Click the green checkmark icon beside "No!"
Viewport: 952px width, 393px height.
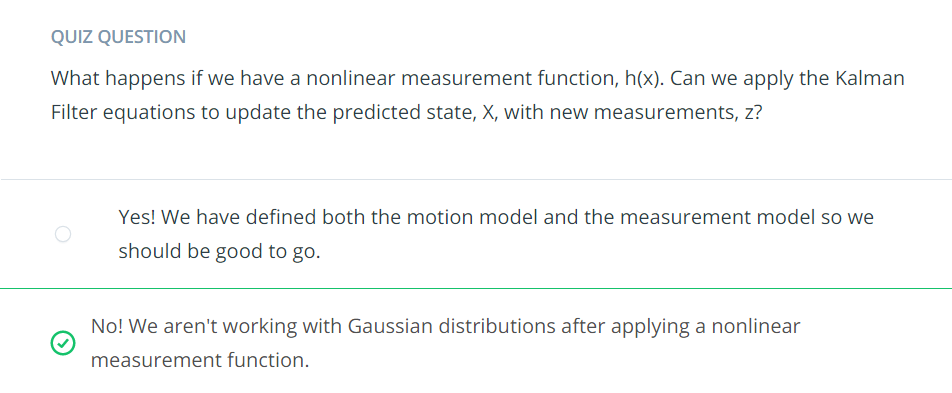pos(63,343)
